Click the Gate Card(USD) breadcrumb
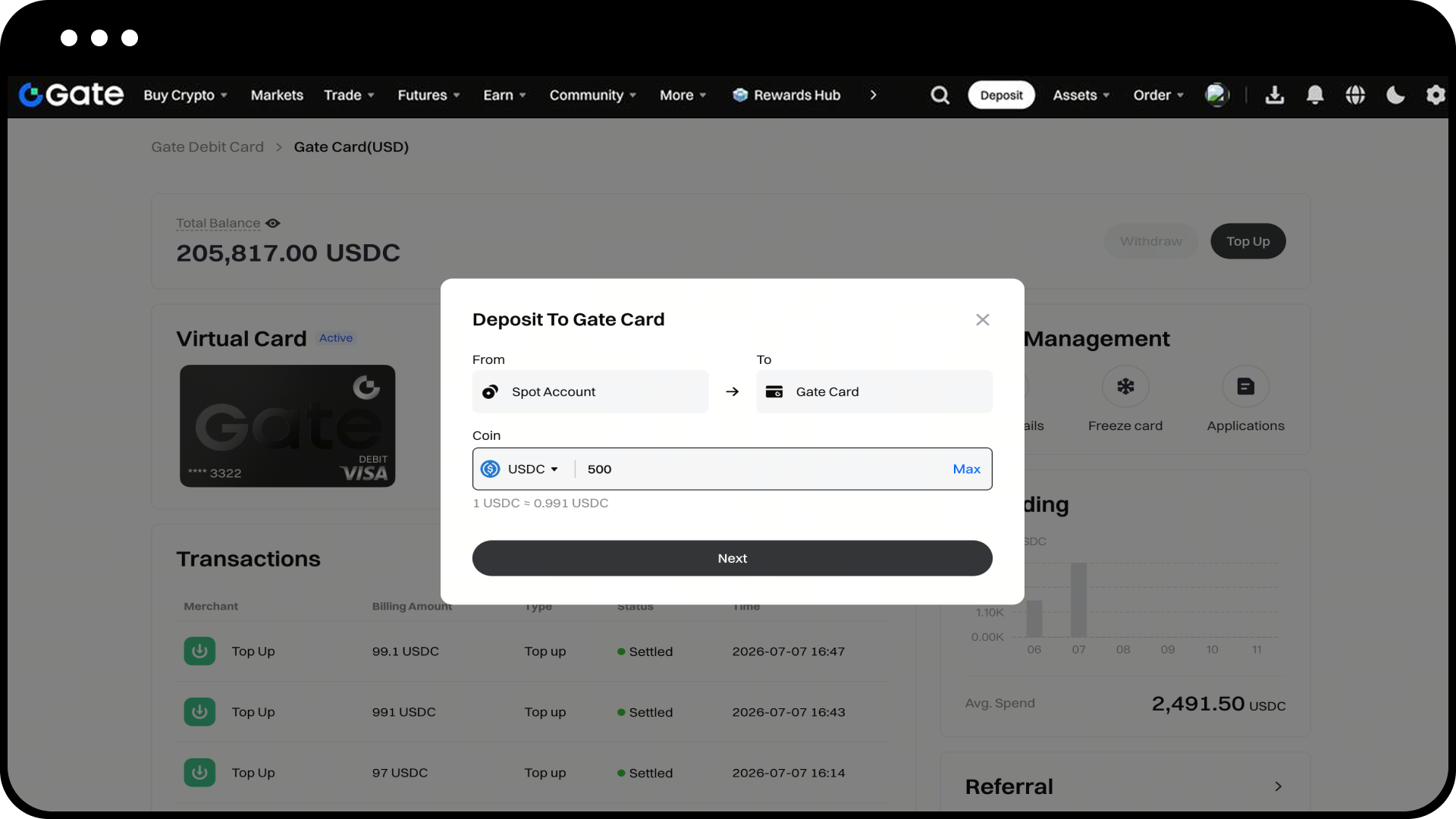This screenshot has width=1456, height=819. point(351,147)
